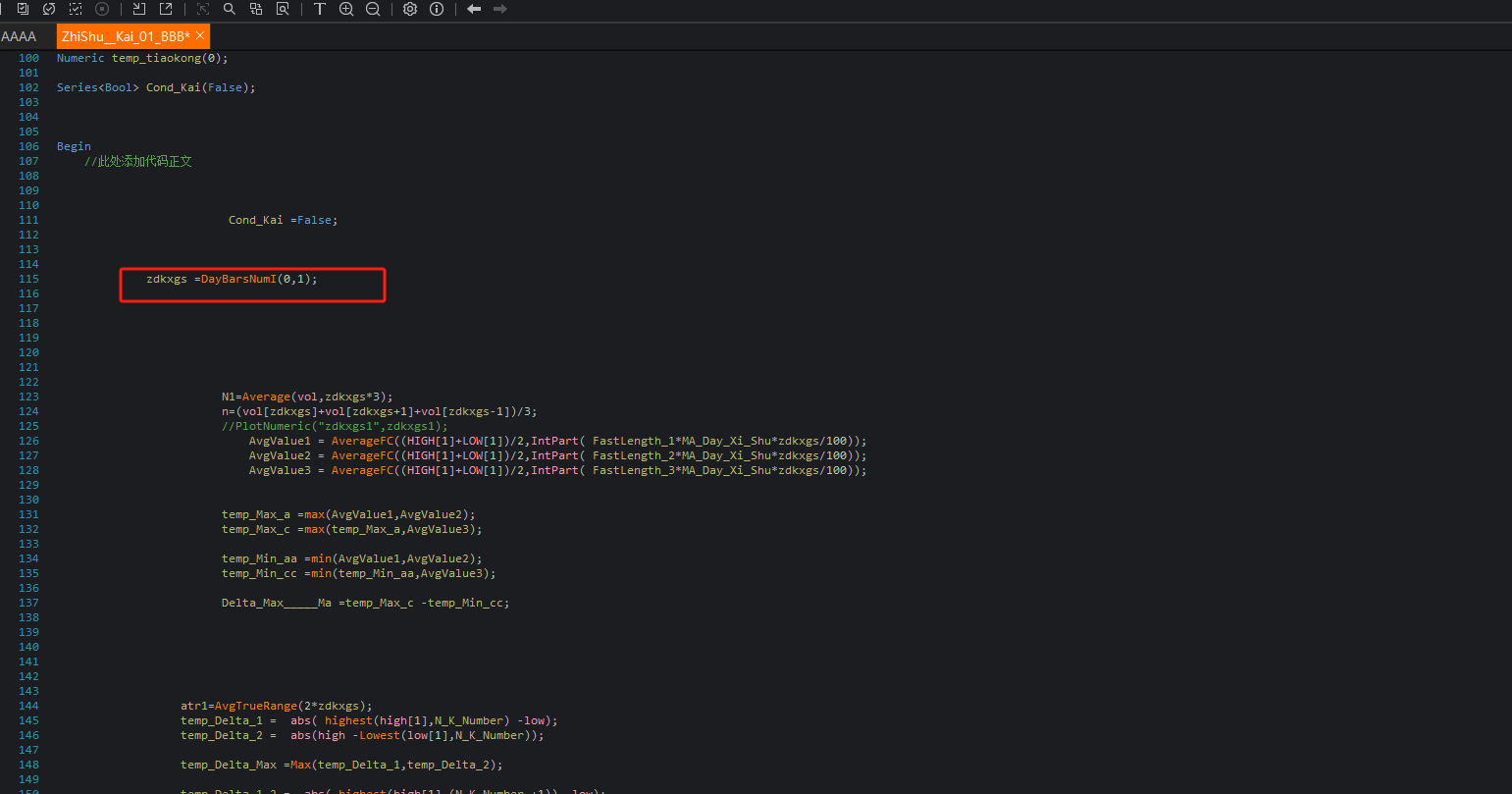Click 'temp_Min_aa' on line 134
The width and height of the screenshot is (1512, 794).
click(259, 558)
